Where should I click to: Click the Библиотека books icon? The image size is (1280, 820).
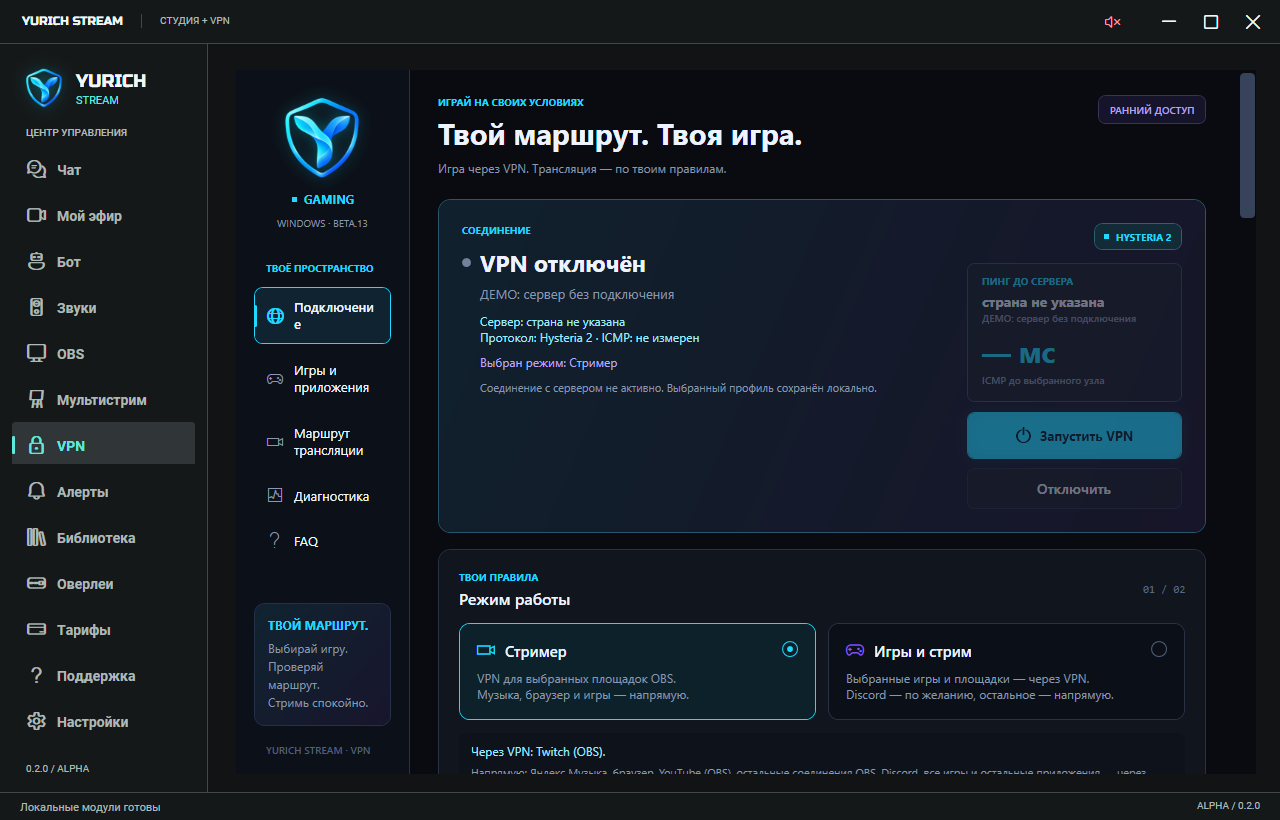point(37,538)
